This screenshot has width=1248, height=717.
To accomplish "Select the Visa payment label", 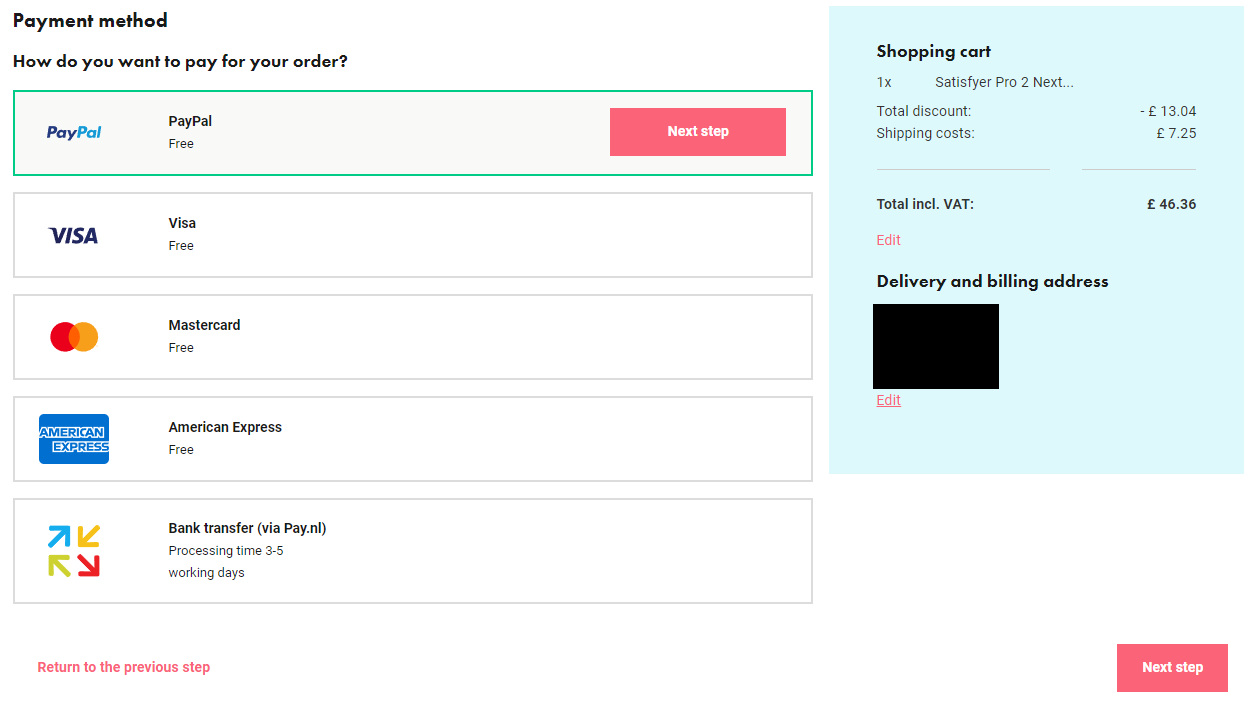I will point(182,223).
